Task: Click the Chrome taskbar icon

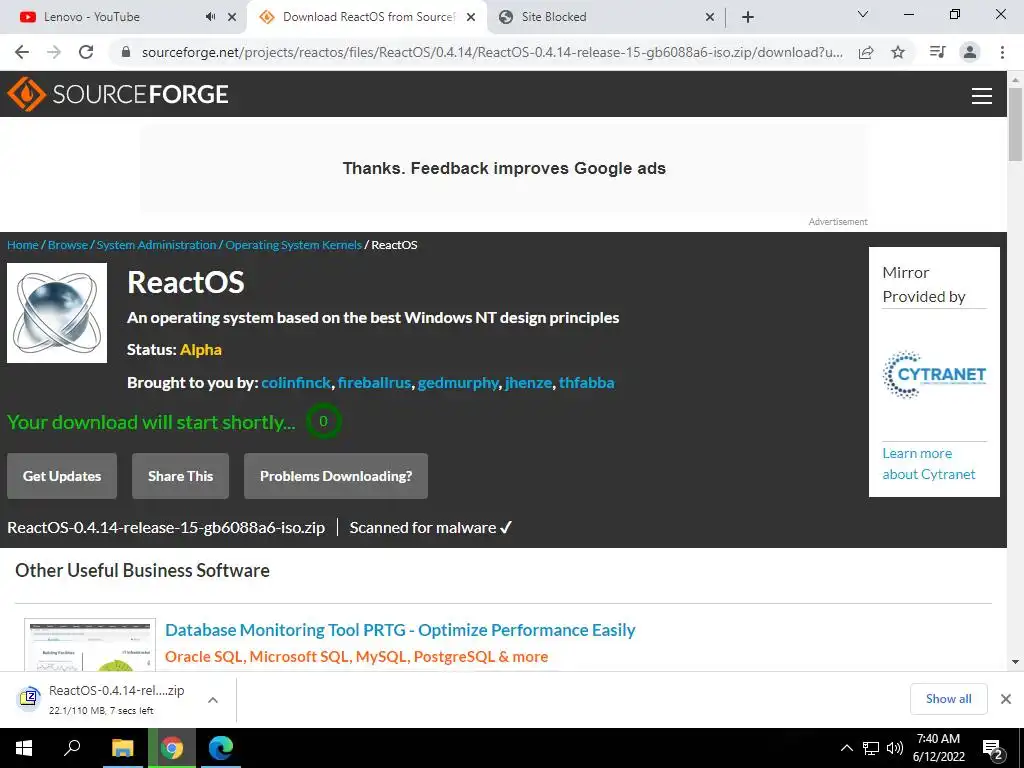Action: point(172,748)
